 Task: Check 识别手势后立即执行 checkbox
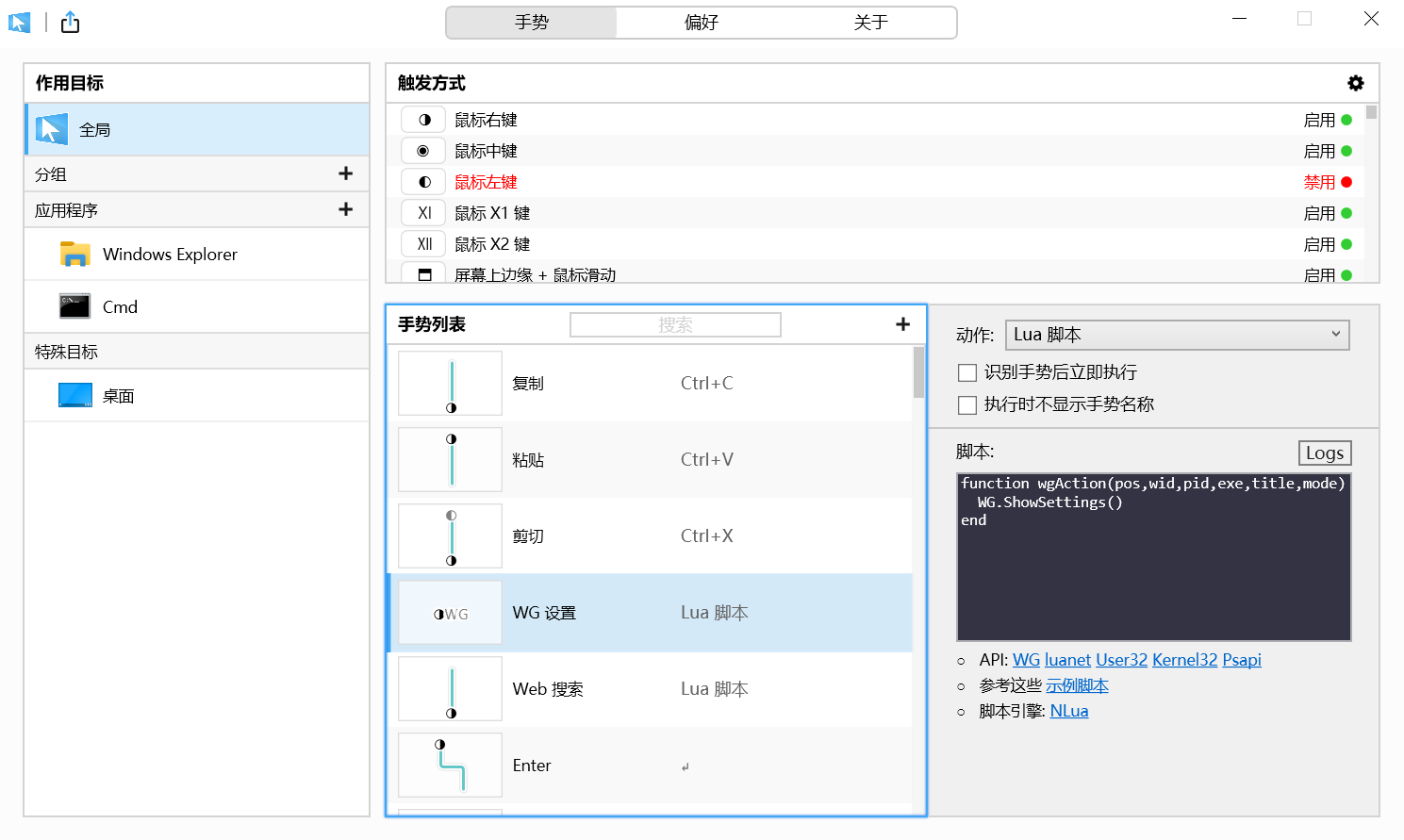click(966, 372)
